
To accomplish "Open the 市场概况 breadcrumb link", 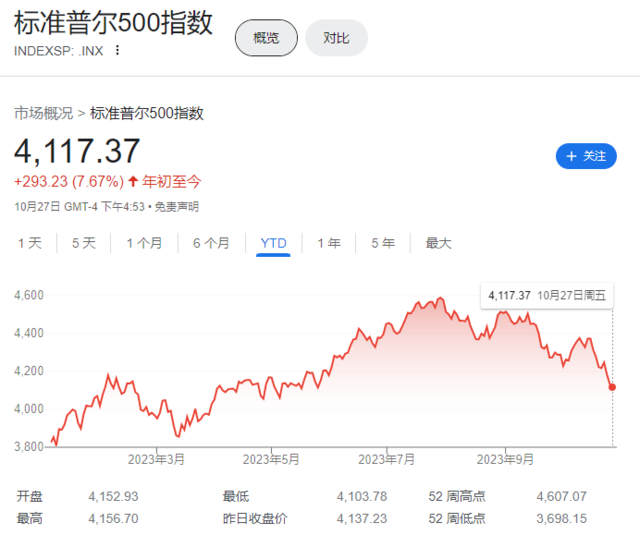I will [x=44, y=113].
